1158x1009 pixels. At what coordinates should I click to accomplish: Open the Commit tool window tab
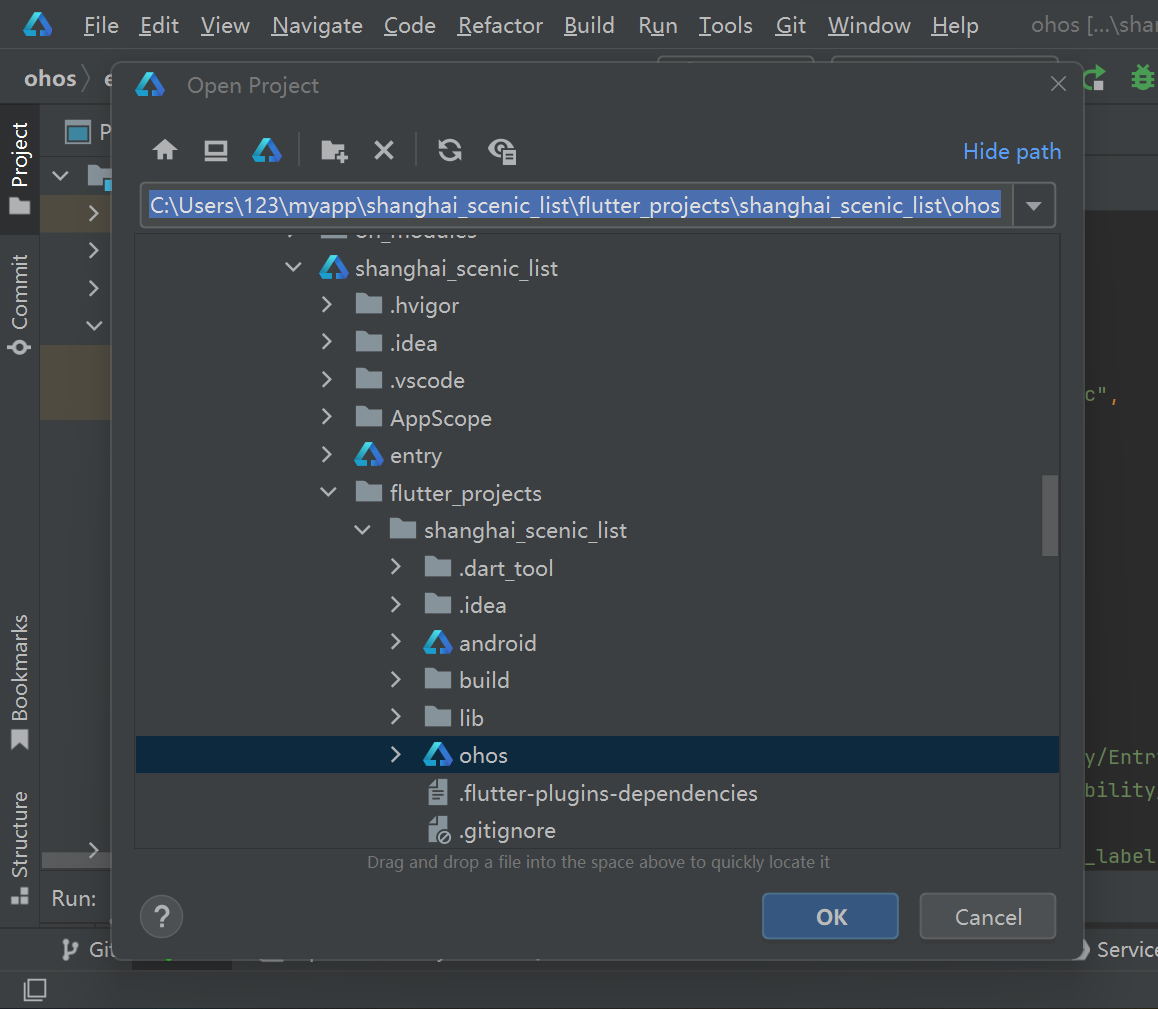click(20, 304)
